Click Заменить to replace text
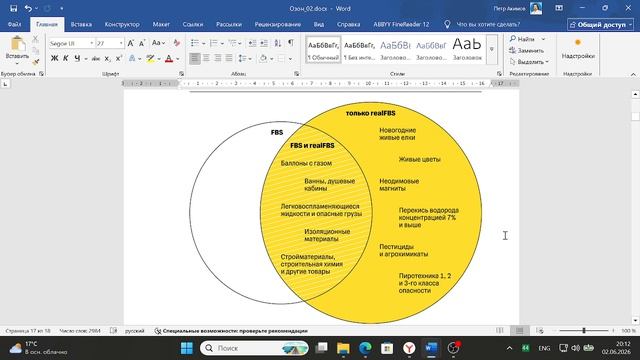640x360 pixels. tap(527, 50)
